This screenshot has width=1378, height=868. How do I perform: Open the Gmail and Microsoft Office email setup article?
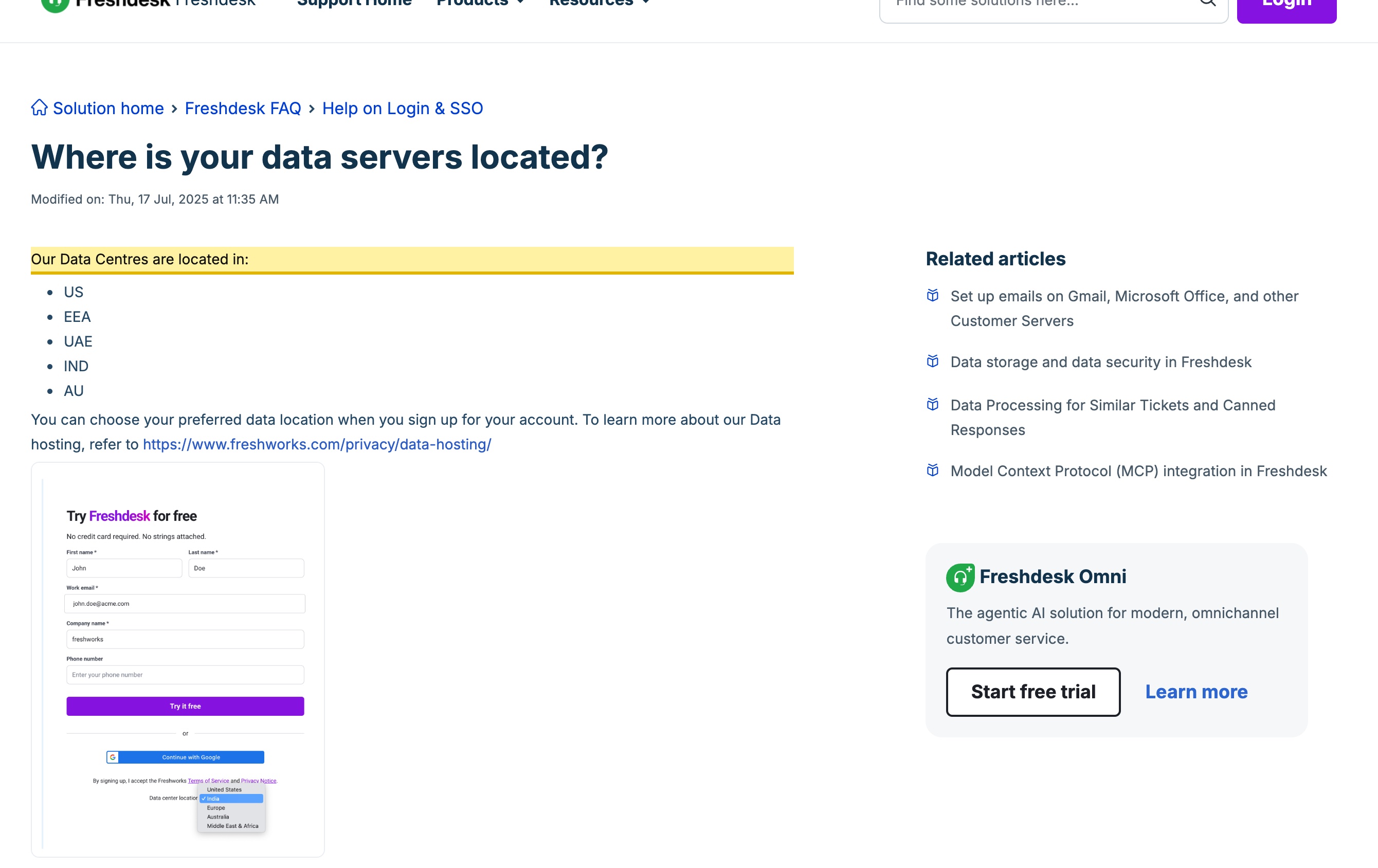coord(1124,309)
